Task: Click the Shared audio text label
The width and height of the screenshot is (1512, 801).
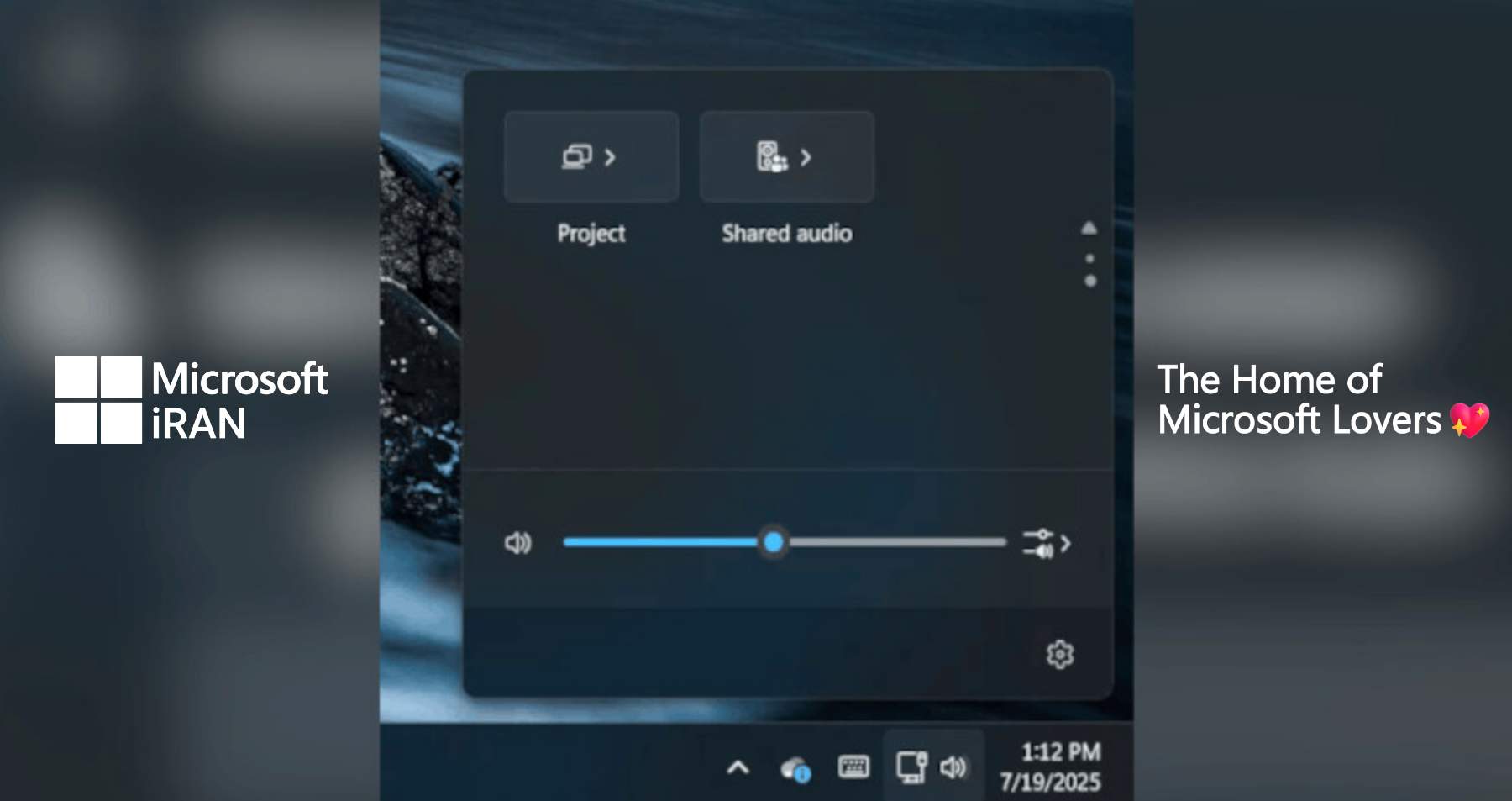Action: tap(786, 233)
